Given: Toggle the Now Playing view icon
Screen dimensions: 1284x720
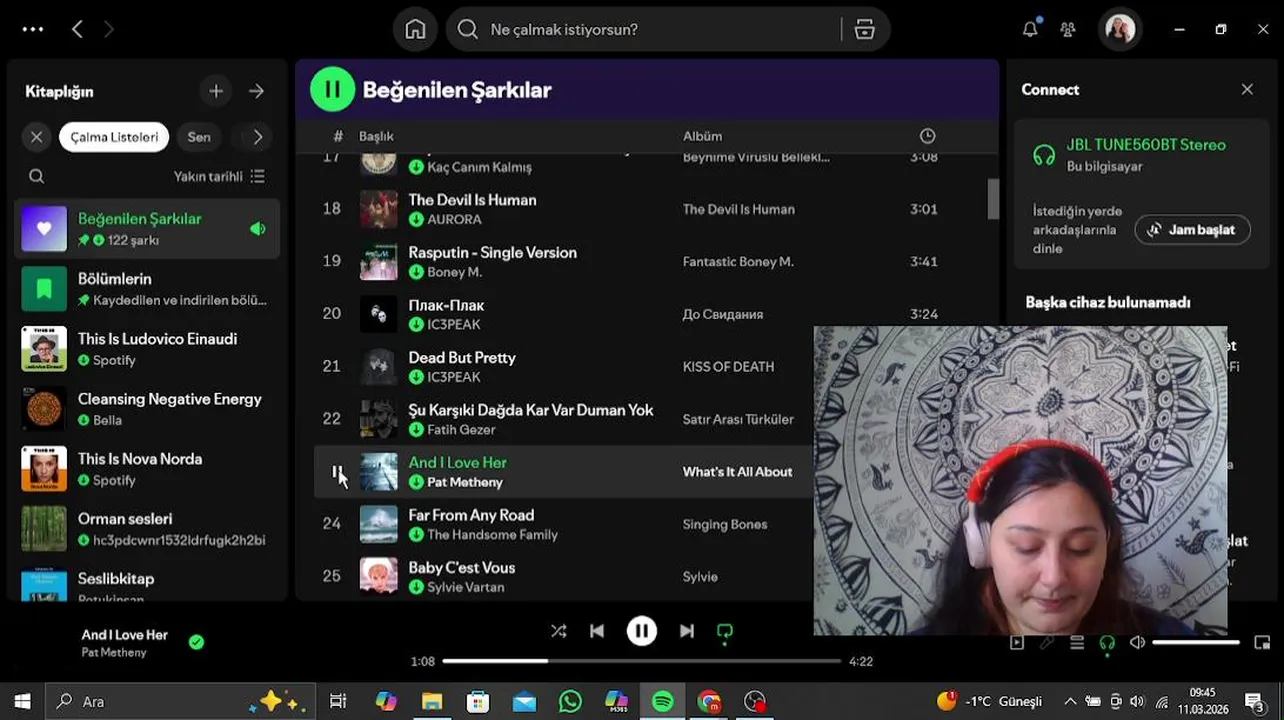Looking at the screenshot, I should tap(1017, 642).
